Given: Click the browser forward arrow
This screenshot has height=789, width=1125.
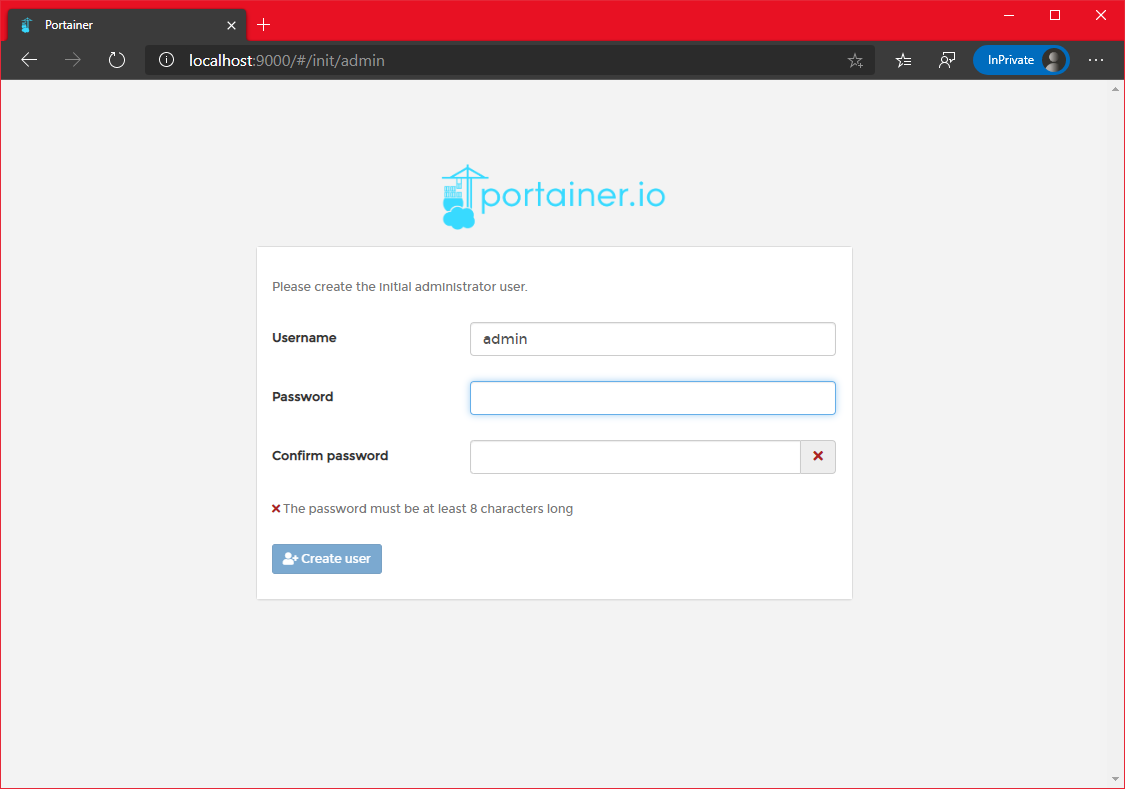Looking at the screenshot, I should coord(73,60).
